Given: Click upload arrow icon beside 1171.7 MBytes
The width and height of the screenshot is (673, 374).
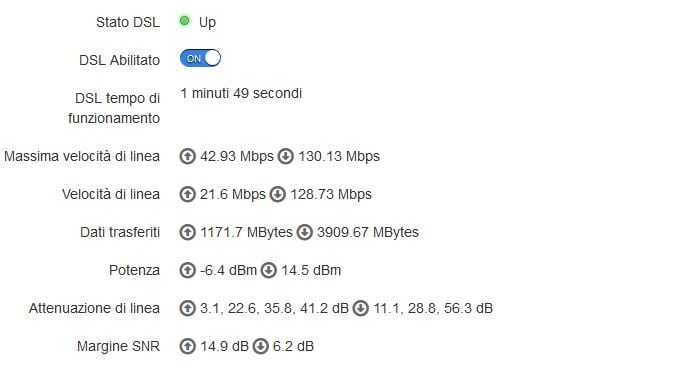Looking at the screenshot, I should click(x=188, y=232).
